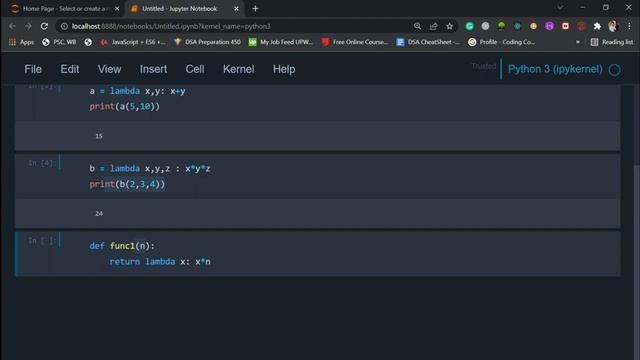Open the Profile - Coding bookmark
The width and height of the screenshot is (640, 360).
point(502,42)
